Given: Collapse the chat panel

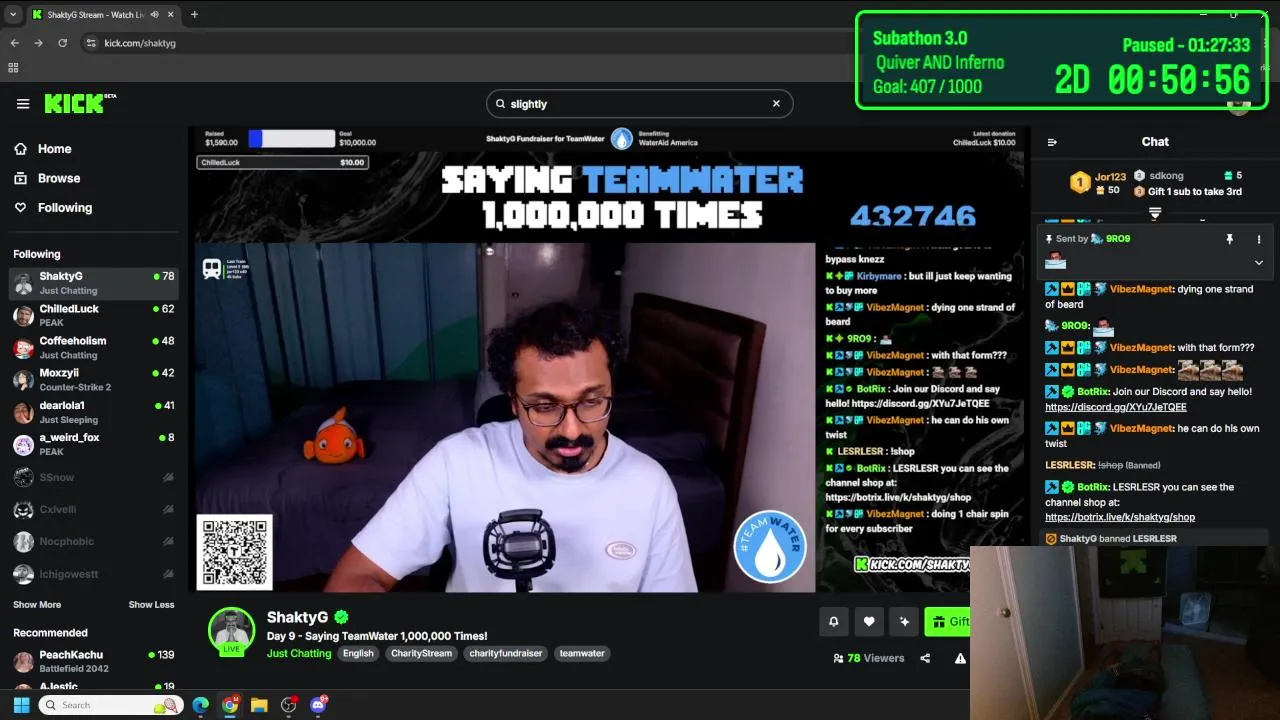Looking at the screenshot, I should click(x=1052, y=142).
